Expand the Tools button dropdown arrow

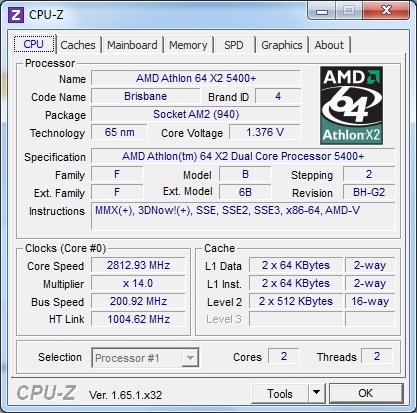[317, 393]
